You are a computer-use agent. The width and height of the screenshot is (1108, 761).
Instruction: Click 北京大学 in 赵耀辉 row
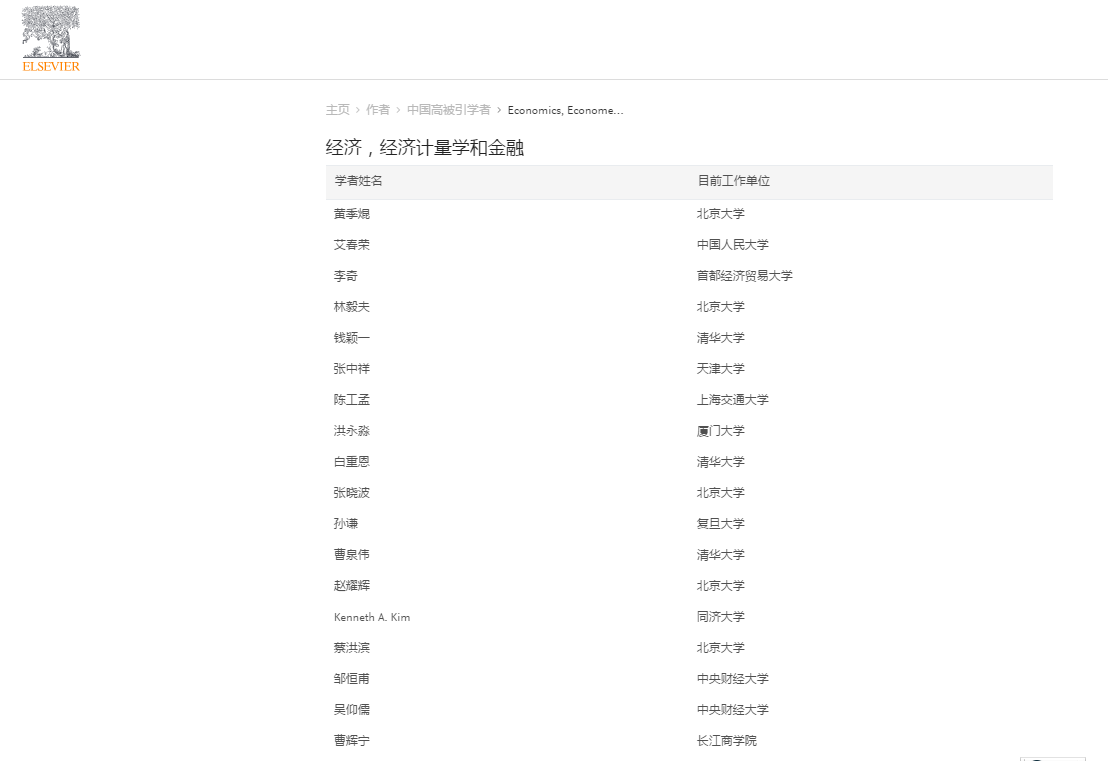coord(721,586)
